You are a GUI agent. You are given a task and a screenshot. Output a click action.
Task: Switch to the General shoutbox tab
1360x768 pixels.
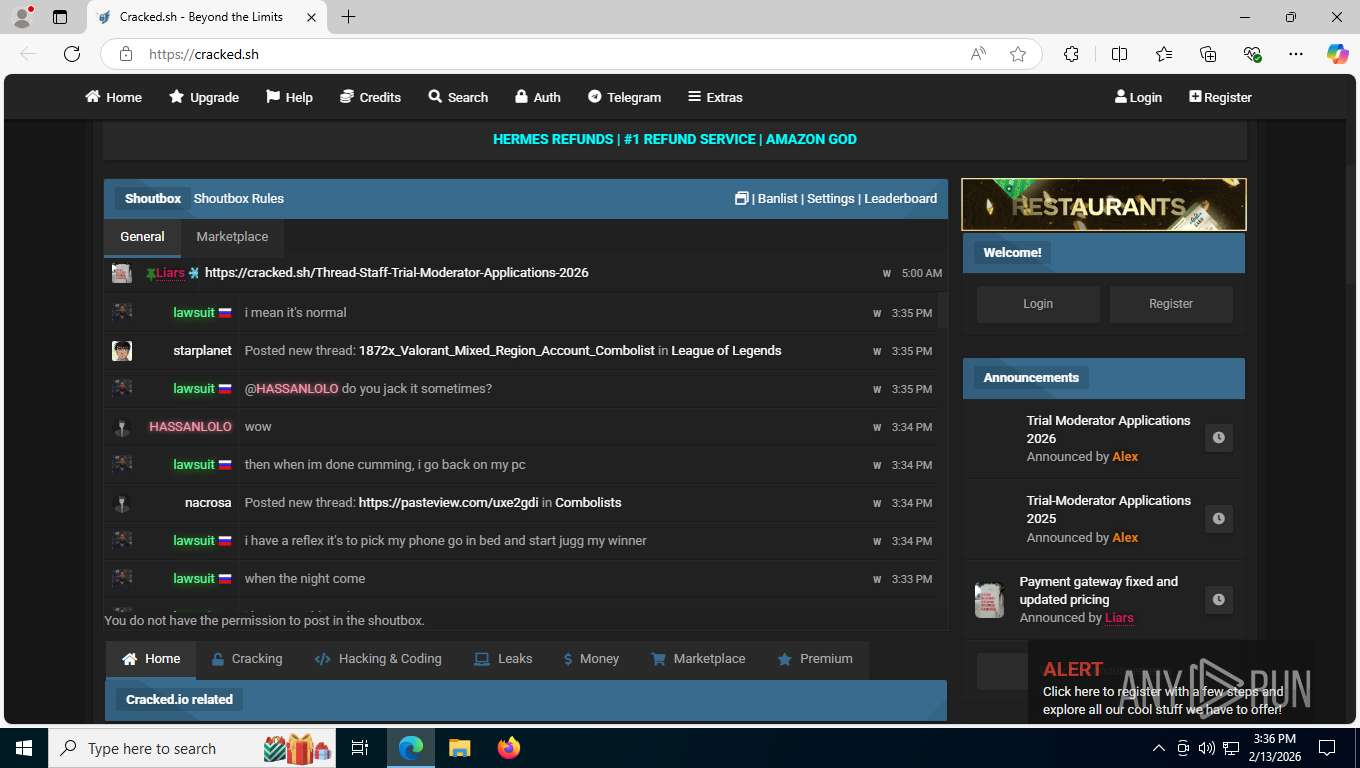(x=142, y=237)
